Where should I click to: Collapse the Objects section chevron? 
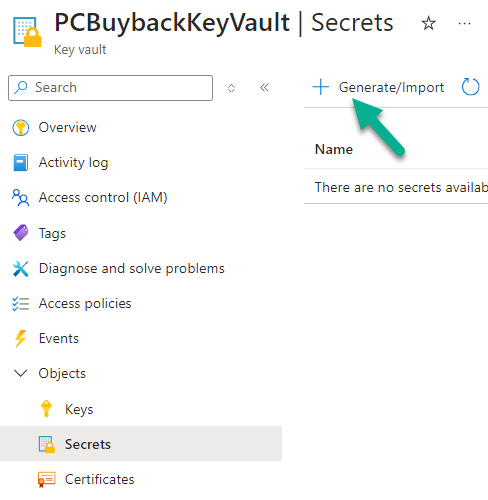click(x=21, y=373)
